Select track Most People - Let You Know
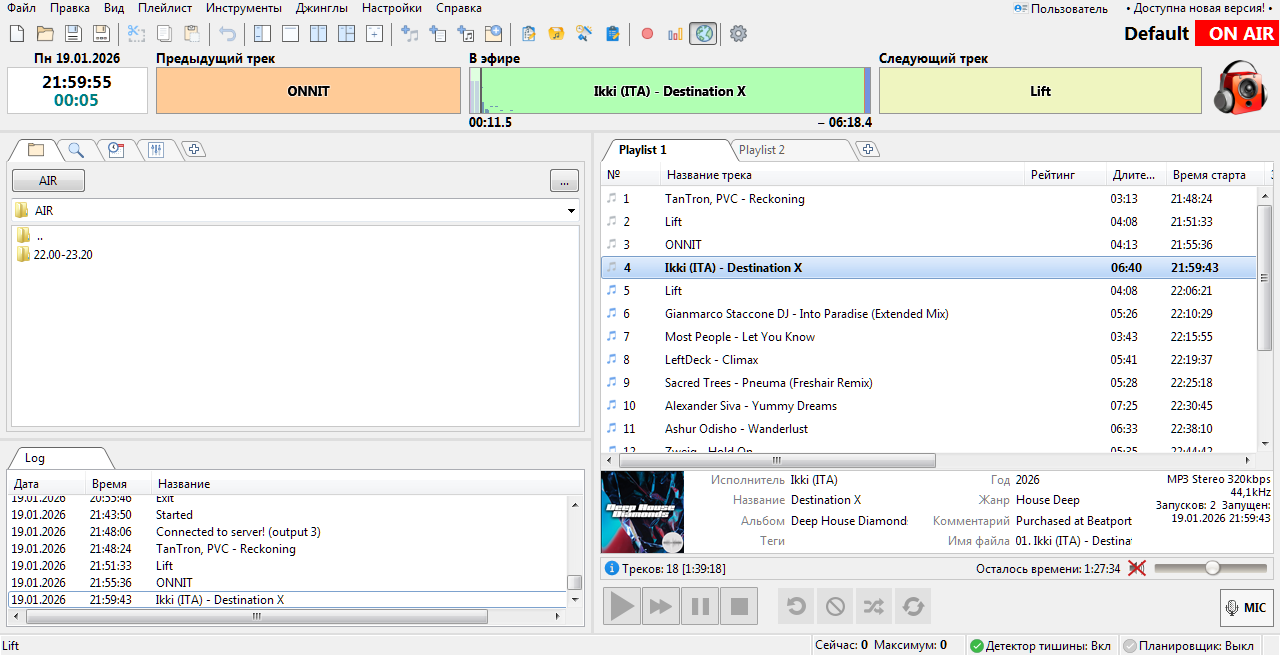 tap(739, 337)
